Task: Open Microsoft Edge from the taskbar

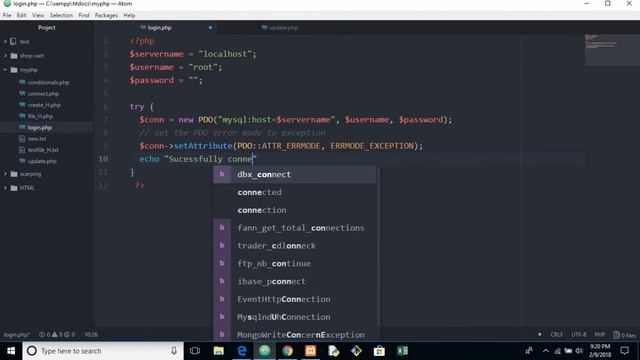Action: [242, 351]
